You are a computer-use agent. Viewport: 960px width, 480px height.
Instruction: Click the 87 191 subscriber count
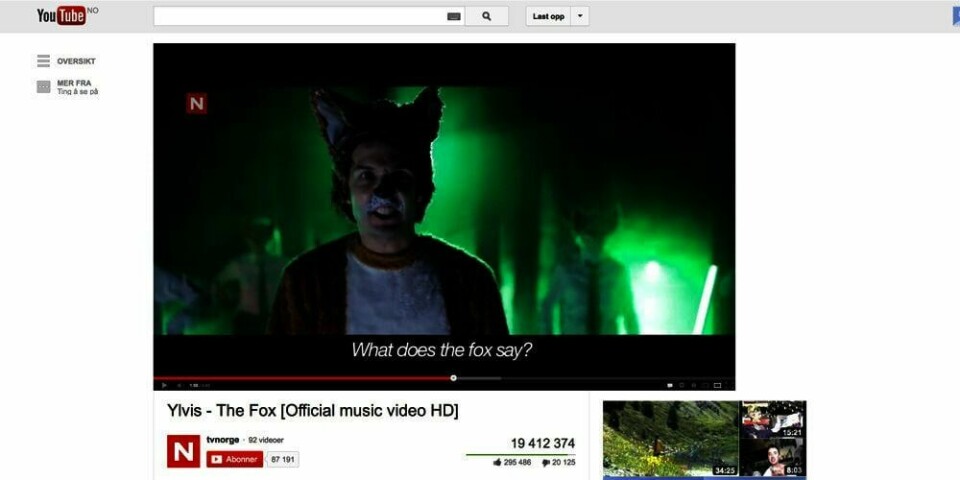[283, 459]
